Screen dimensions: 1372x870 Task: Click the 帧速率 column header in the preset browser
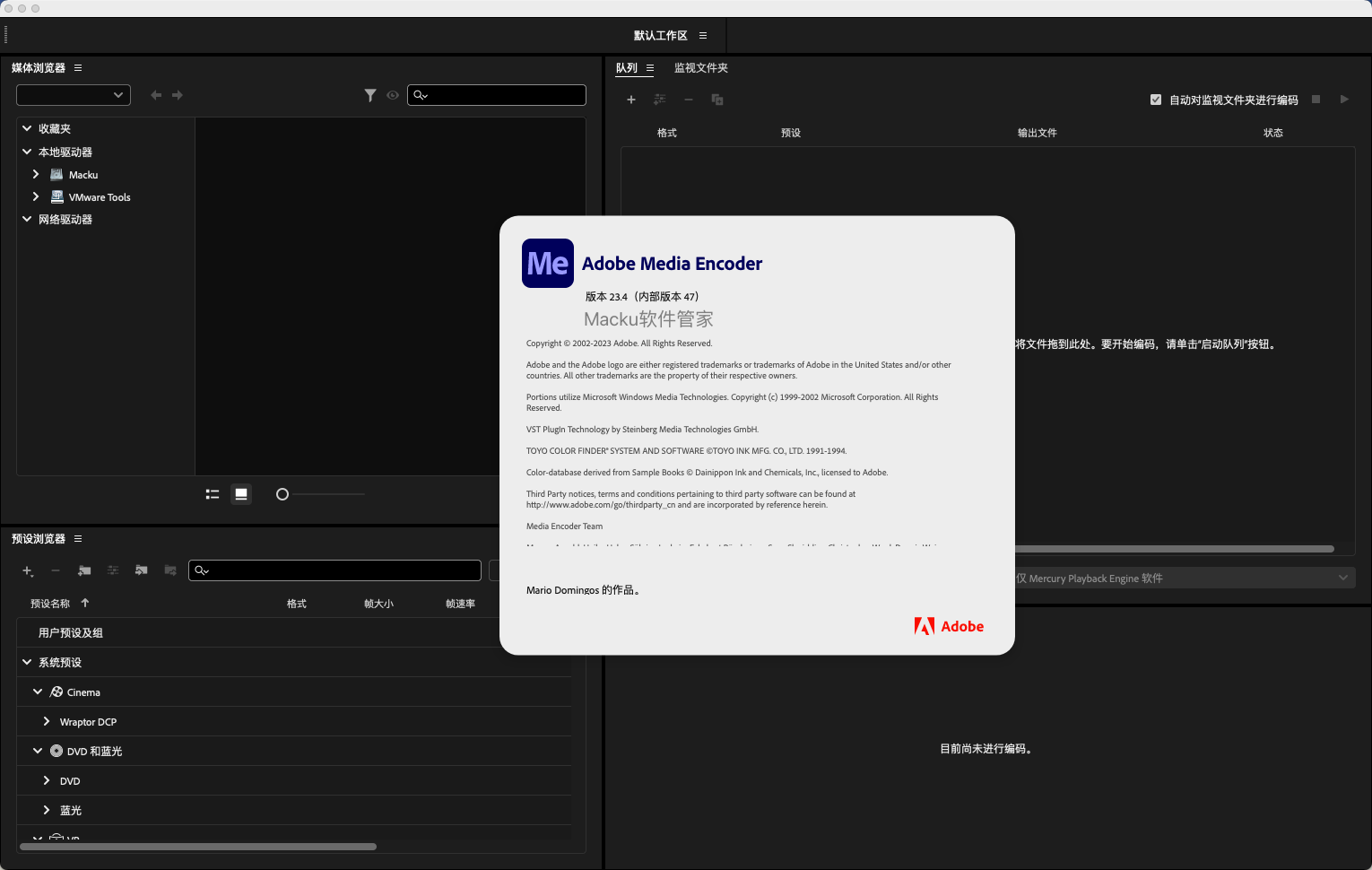[x=460, y=604]
